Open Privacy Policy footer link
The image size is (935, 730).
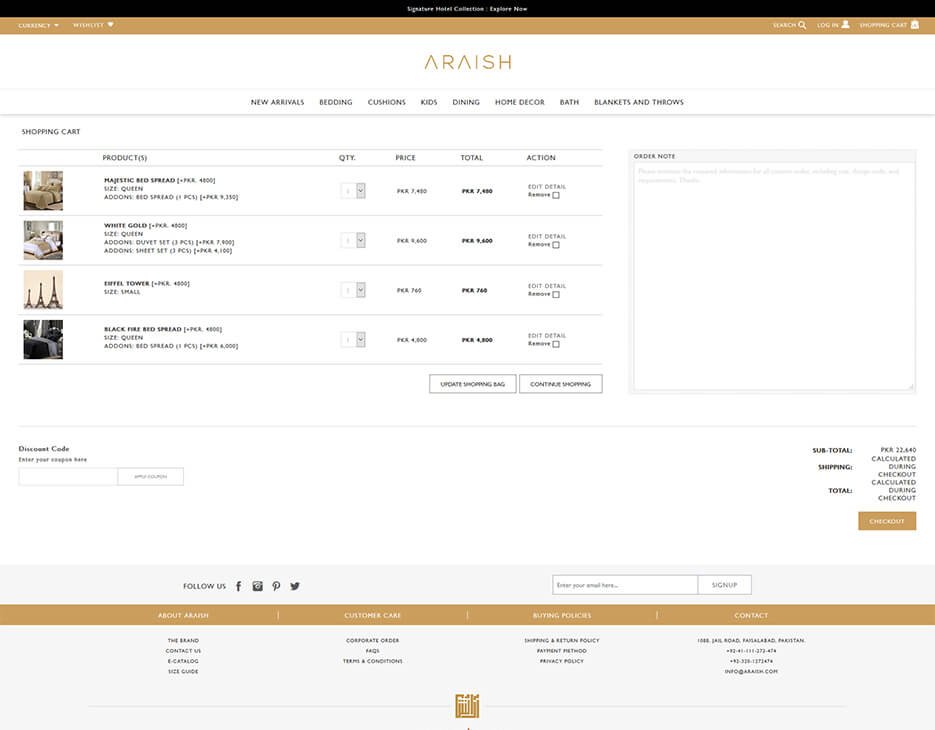(562, 661)
